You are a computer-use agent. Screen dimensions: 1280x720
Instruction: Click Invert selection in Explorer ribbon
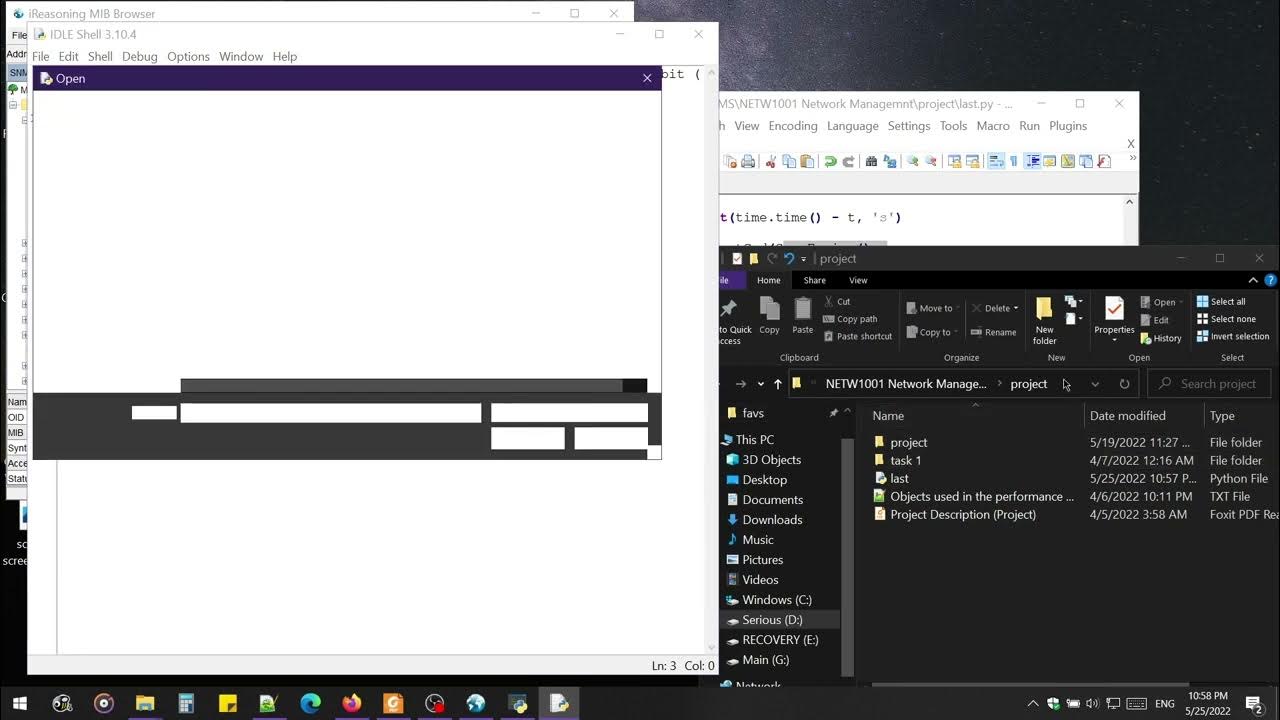coord(1233,336)
